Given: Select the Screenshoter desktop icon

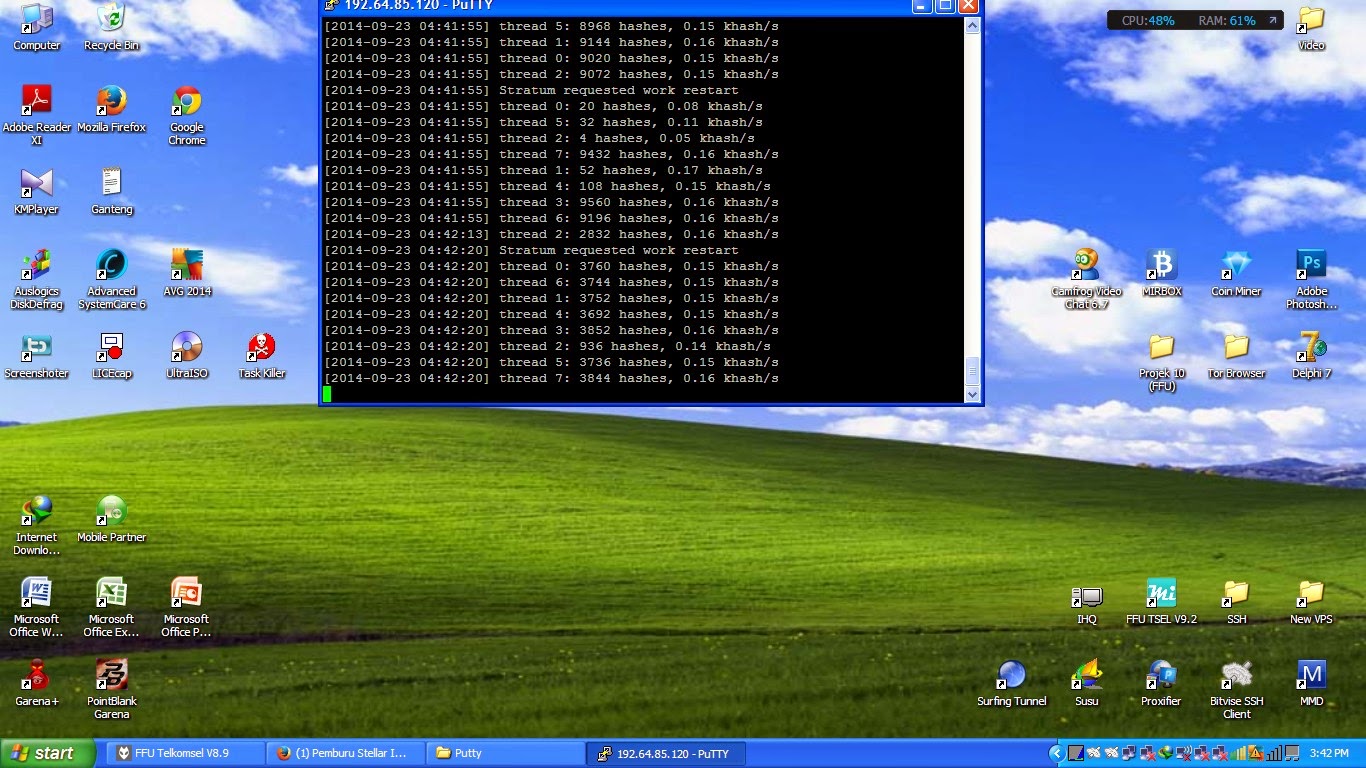Looking at the screenshot, I should 37,355.
